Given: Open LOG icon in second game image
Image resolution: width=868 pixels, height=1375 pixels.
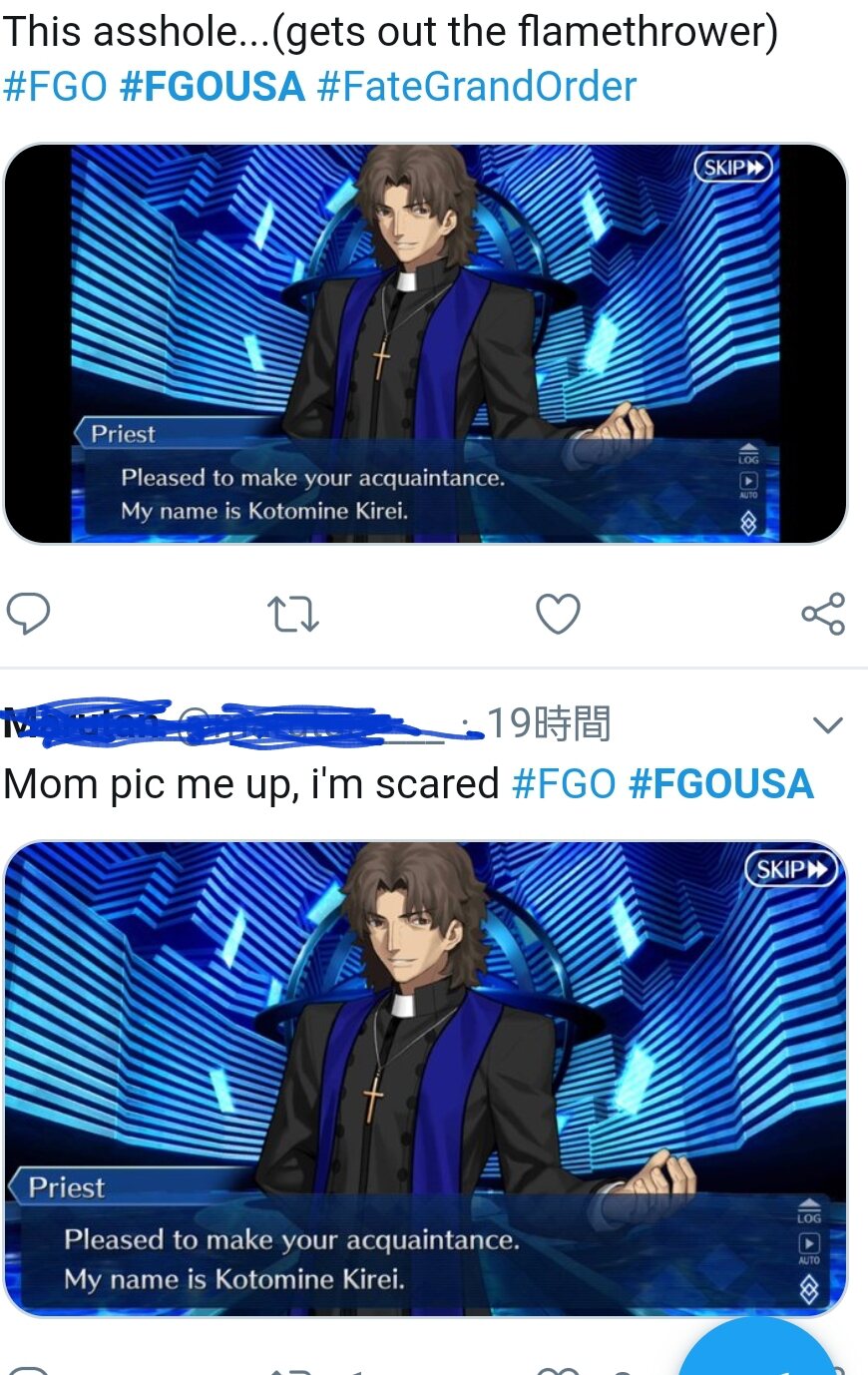Looking at the screenshot, I should click(x=809, y=1210).
